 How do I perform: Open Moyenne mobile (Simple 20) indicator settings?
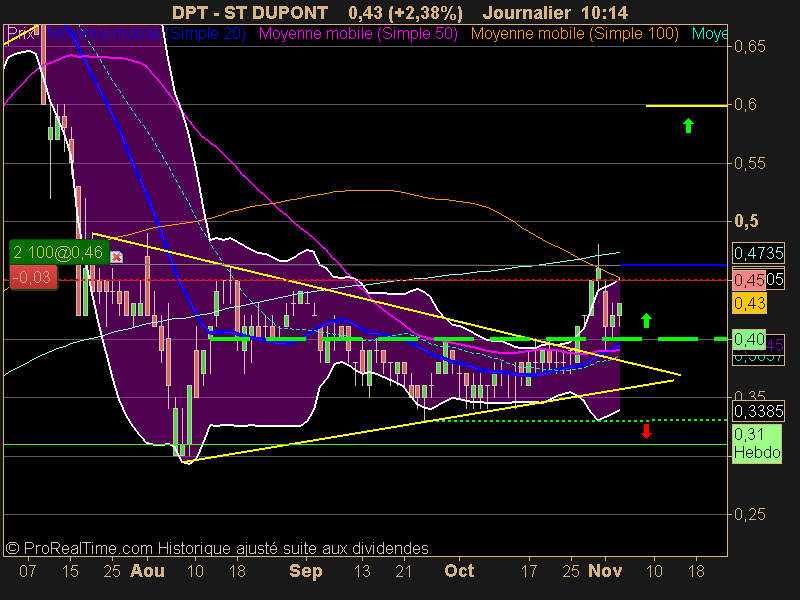coord(146,34)
